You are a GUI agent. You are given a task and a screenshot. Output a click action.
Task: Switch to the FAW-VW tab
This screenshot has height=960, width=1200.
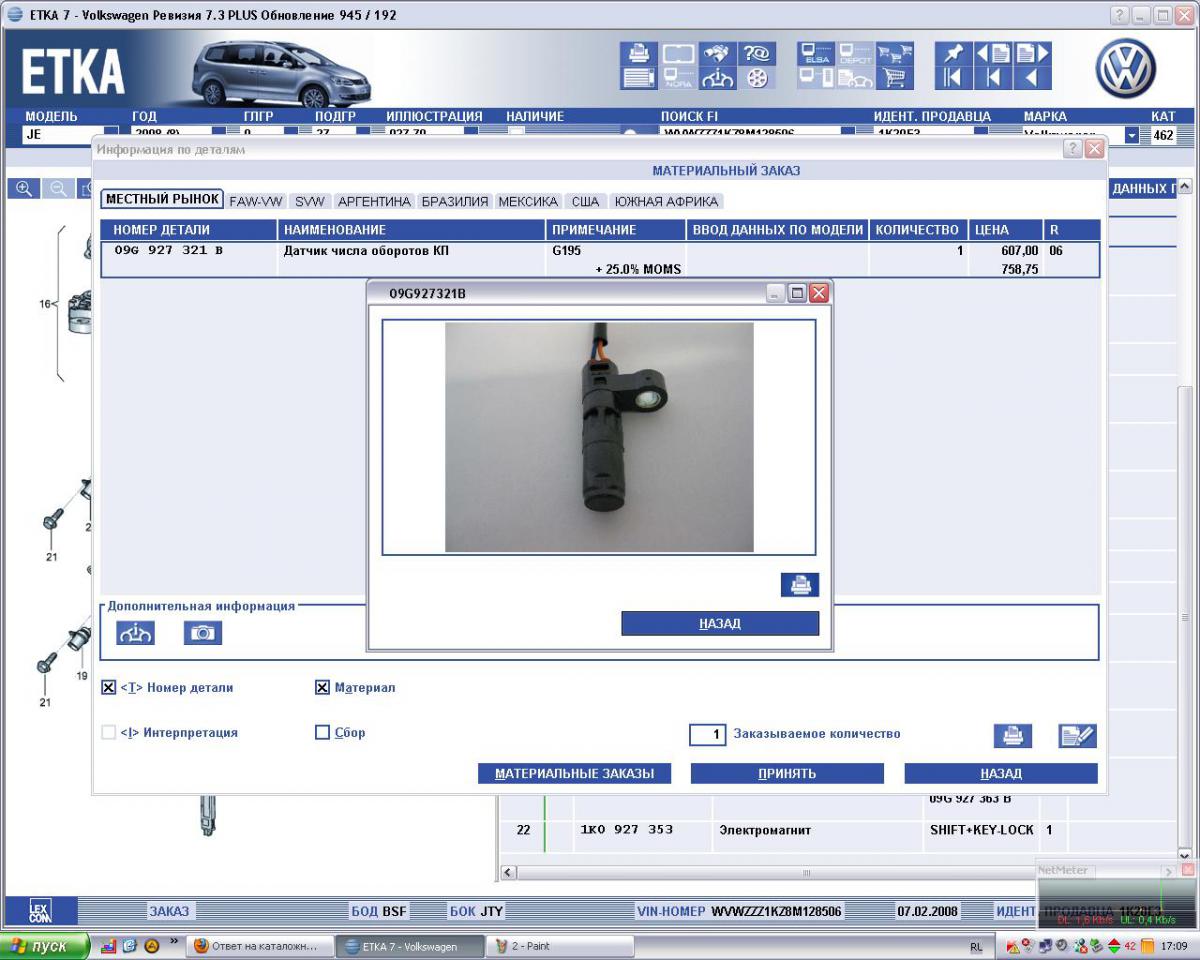(256, 201)
